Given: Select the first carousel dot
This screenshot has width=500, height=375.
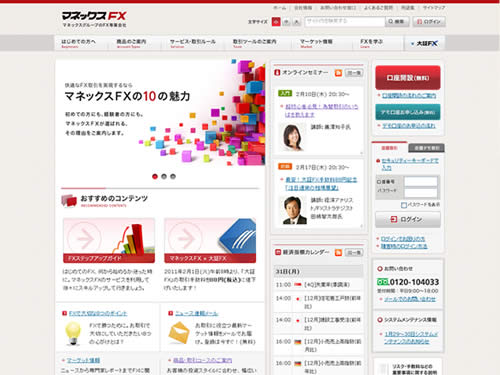Looking at the screenshot, I should (155, 176).
